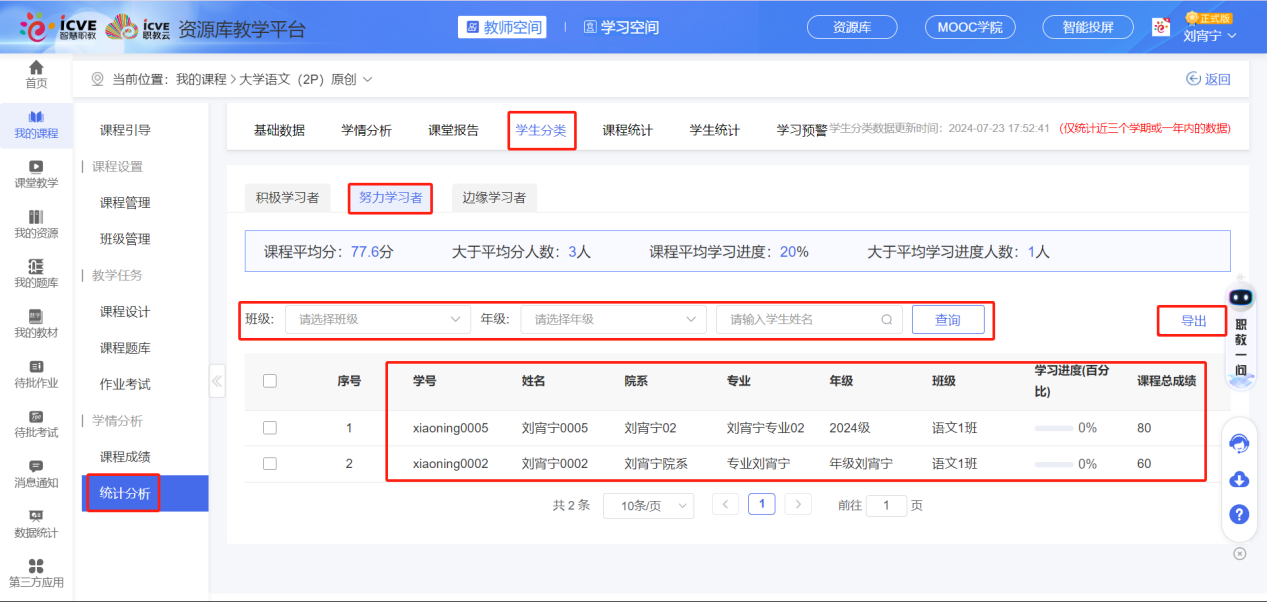Click the blue help question mark icon
The width and height of the screenshot is (1267, 602).
click(x=1239, y=514)
